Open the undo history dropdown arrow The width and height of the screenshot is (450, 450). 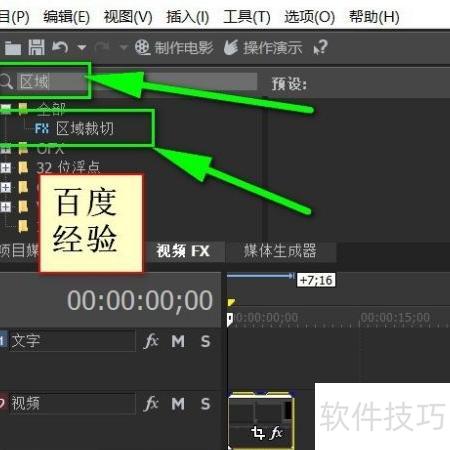point(82,48)
